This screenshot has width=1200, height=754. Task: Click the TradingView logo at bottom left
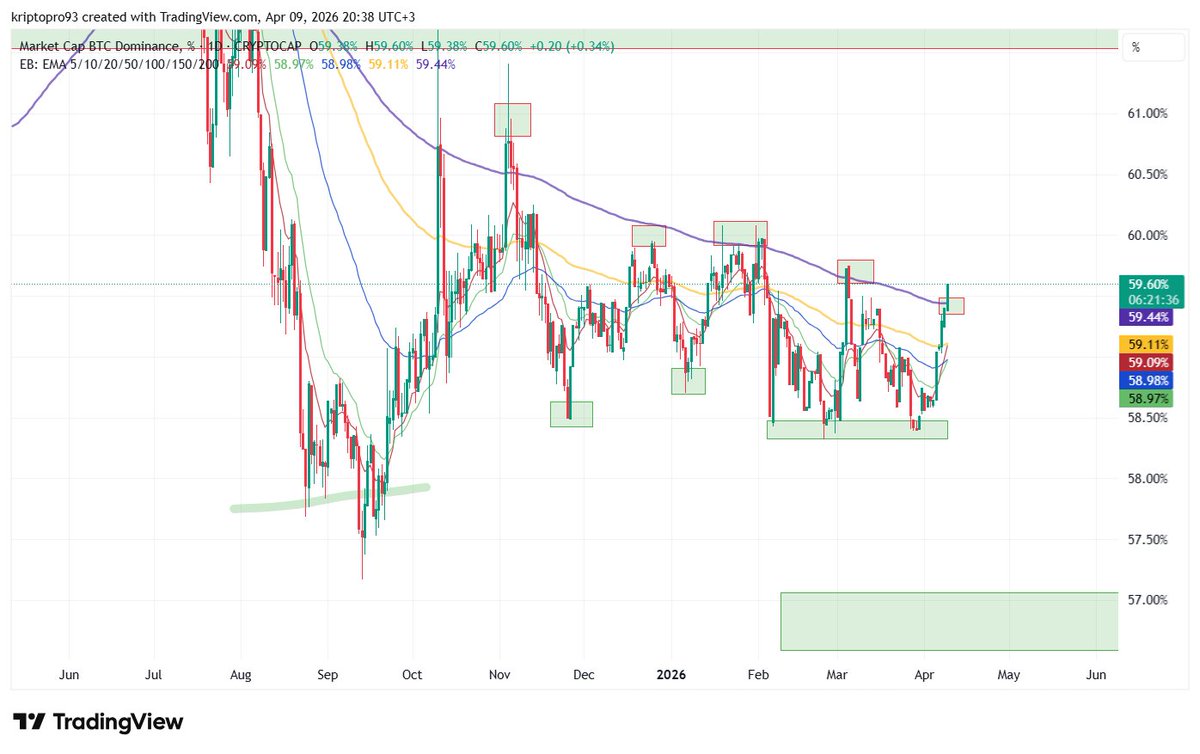(97, 722)
